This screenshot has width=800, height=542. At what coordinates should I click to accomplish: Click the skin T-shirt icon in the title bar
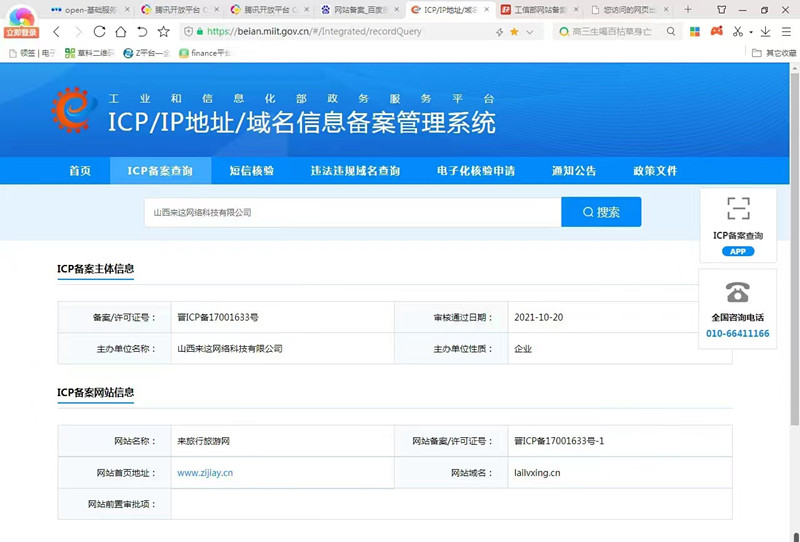point(721,9)
